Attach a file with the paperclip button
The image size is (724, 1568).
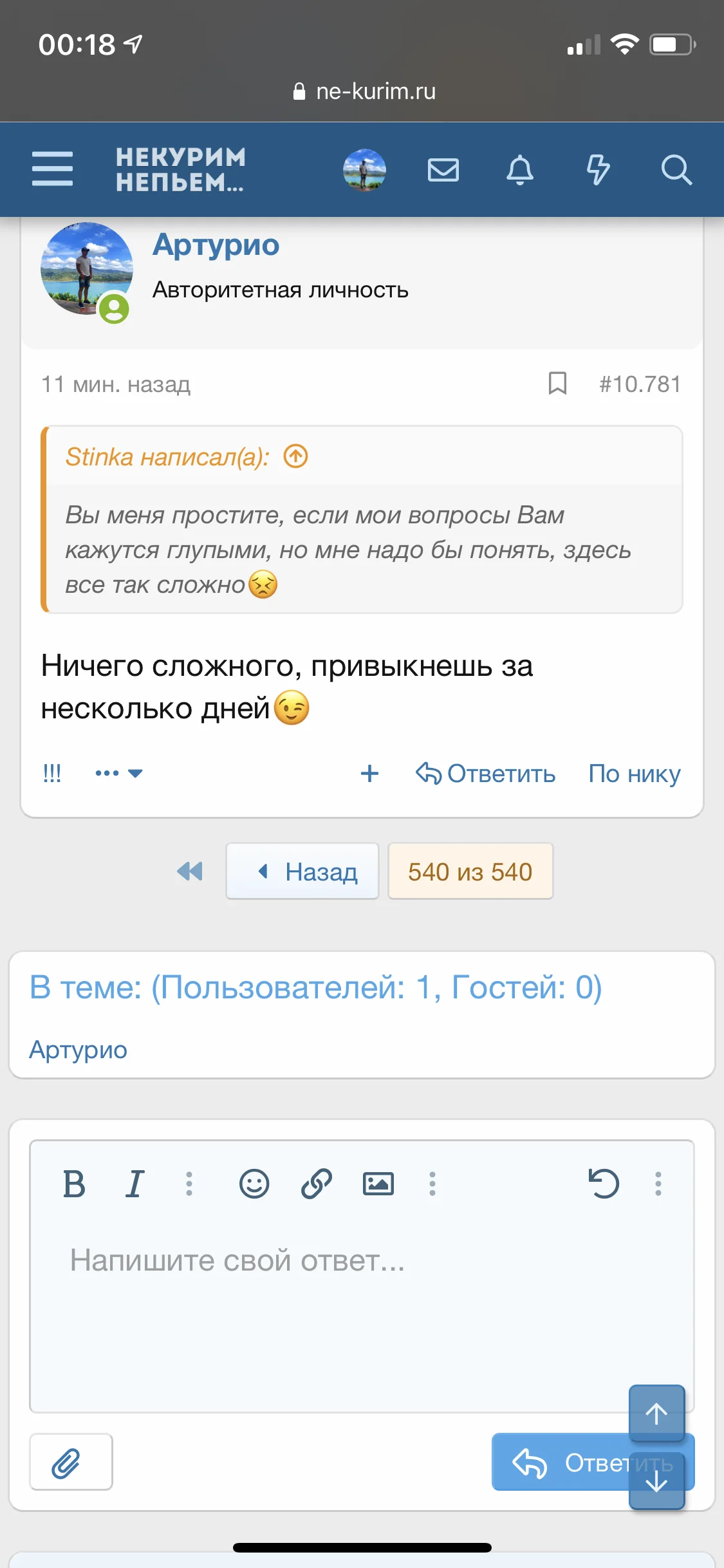click(71, 1462)
